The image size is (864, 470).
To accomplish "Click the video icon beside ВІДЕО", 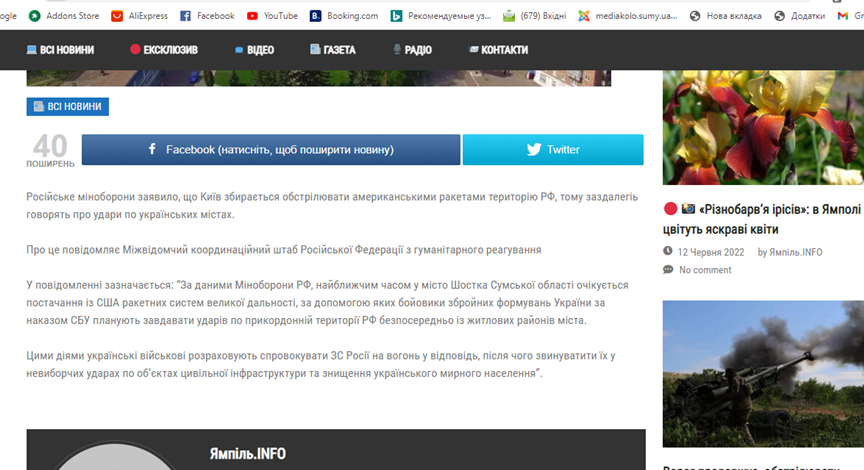I will (x=239, y=50).
